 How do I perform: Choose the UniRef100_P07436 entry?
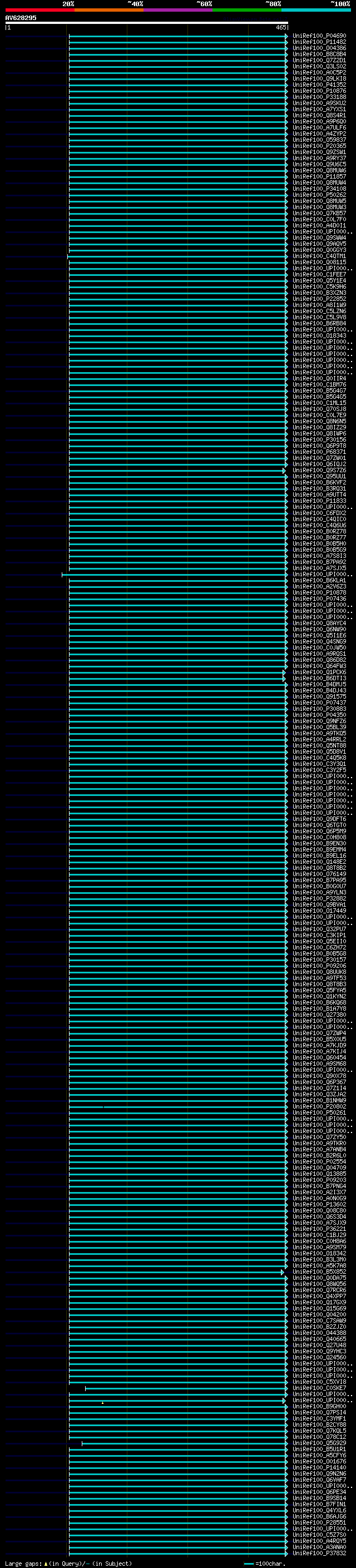(x=319, y=598)
